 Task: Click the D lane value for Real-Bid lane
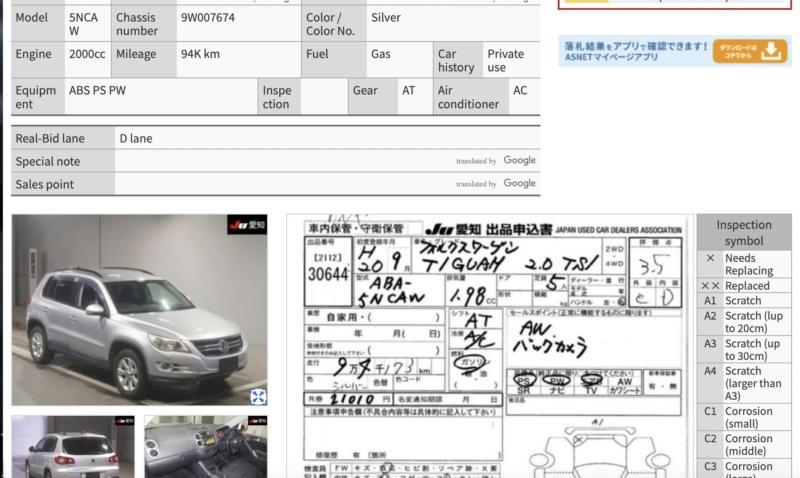(x=136, y=138)
